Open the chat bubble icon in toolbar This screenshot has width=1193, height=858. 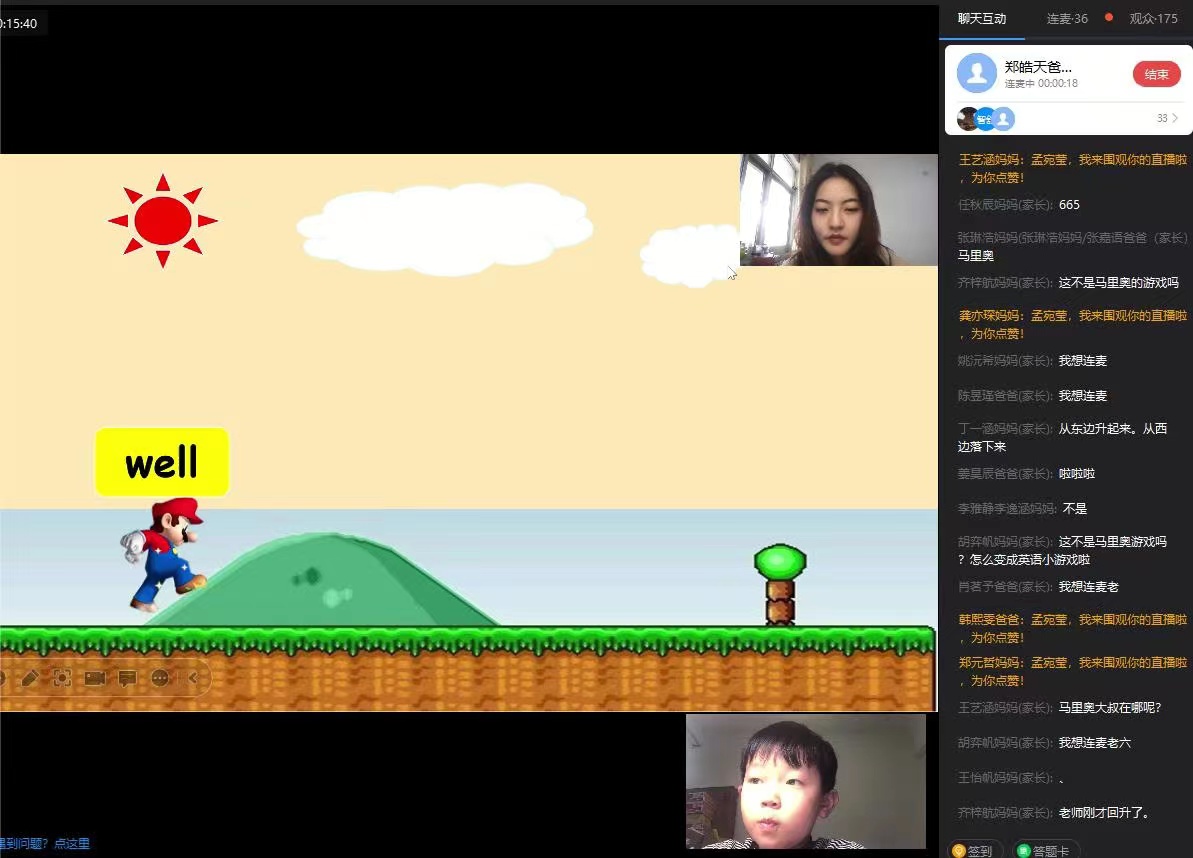pos(127,678)
